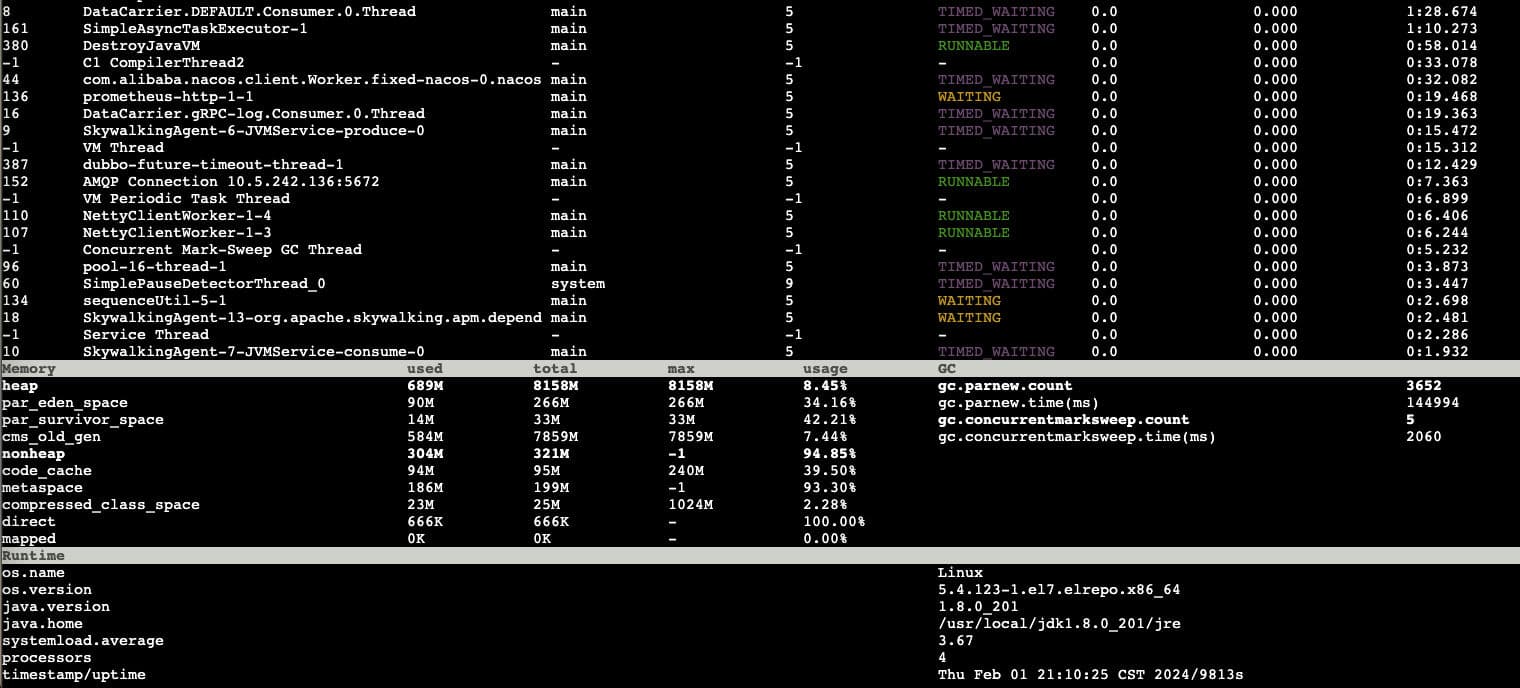This screenshot has width=1520, height=688.
Task: Click the 'total' memory column header
Action: coord(556,368)
